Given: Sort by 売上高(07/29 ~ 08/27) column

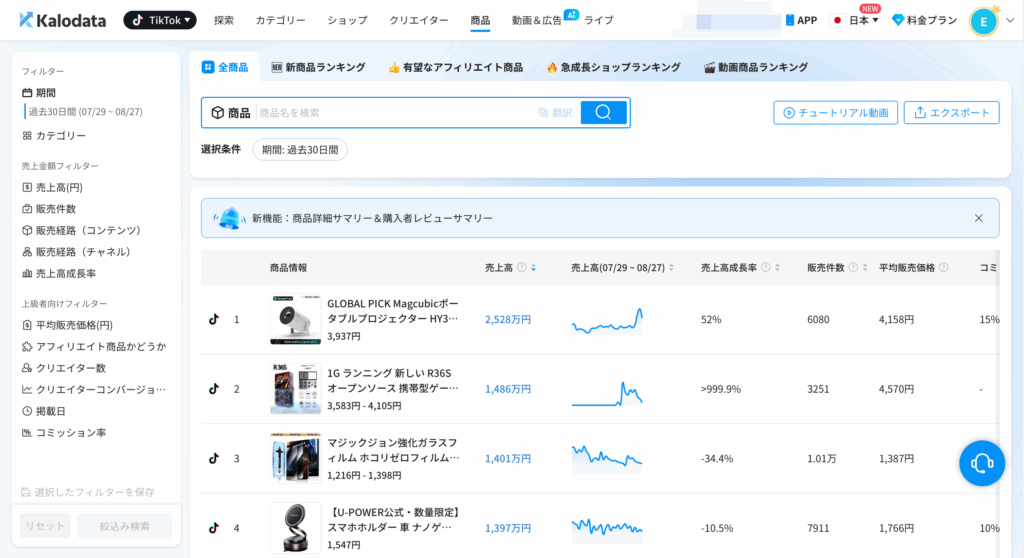Looking at the screenshot, I should click(671, 268).
